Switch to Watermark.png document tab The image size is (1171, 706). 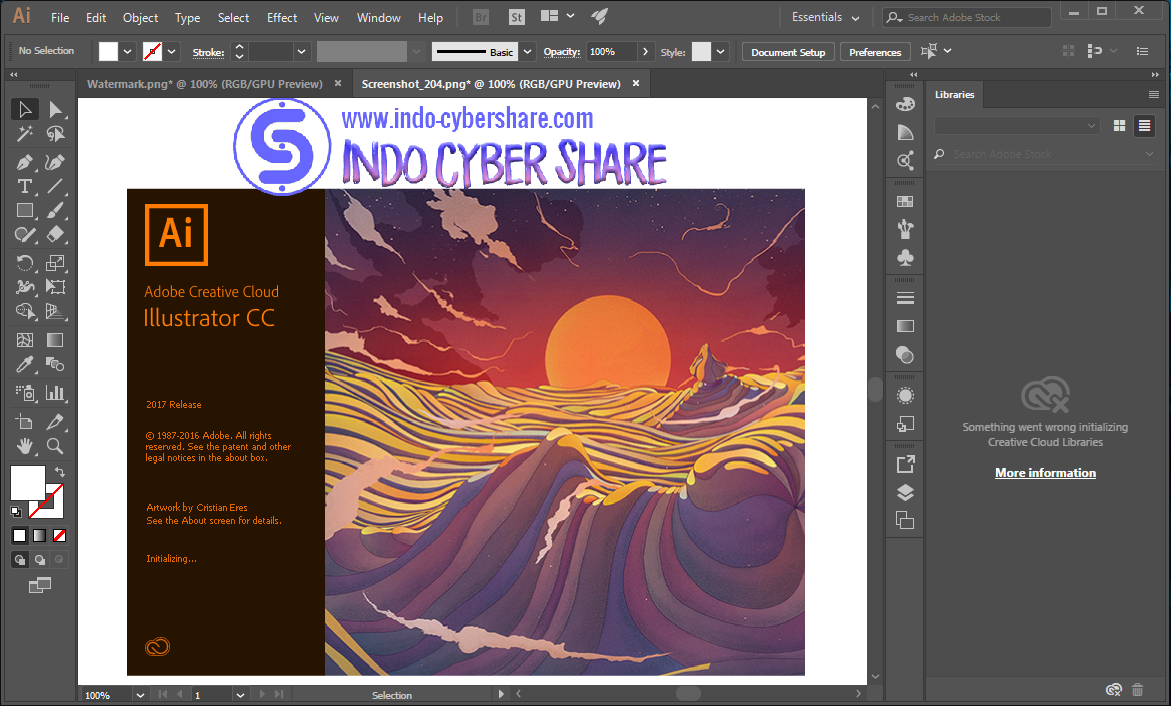(x=205, y=84)
